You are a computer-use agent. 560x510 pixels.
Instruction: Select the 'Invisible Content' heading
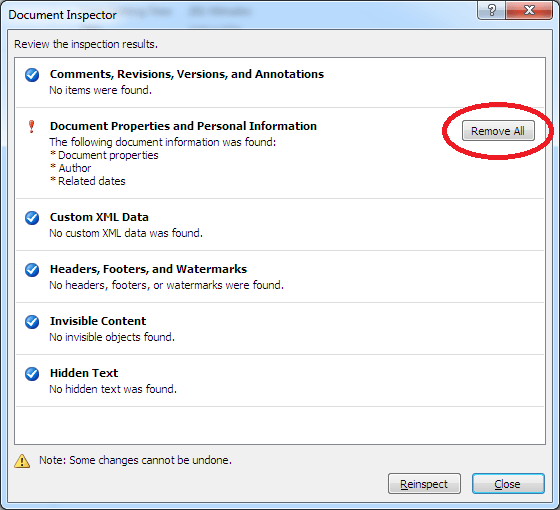[x=98, y=321]
